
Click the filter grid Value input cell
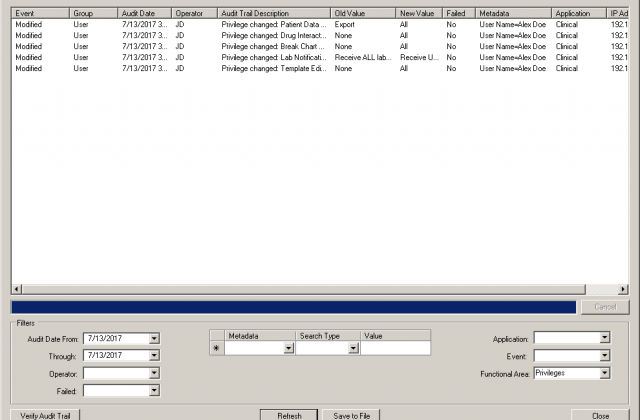point(395,348)
